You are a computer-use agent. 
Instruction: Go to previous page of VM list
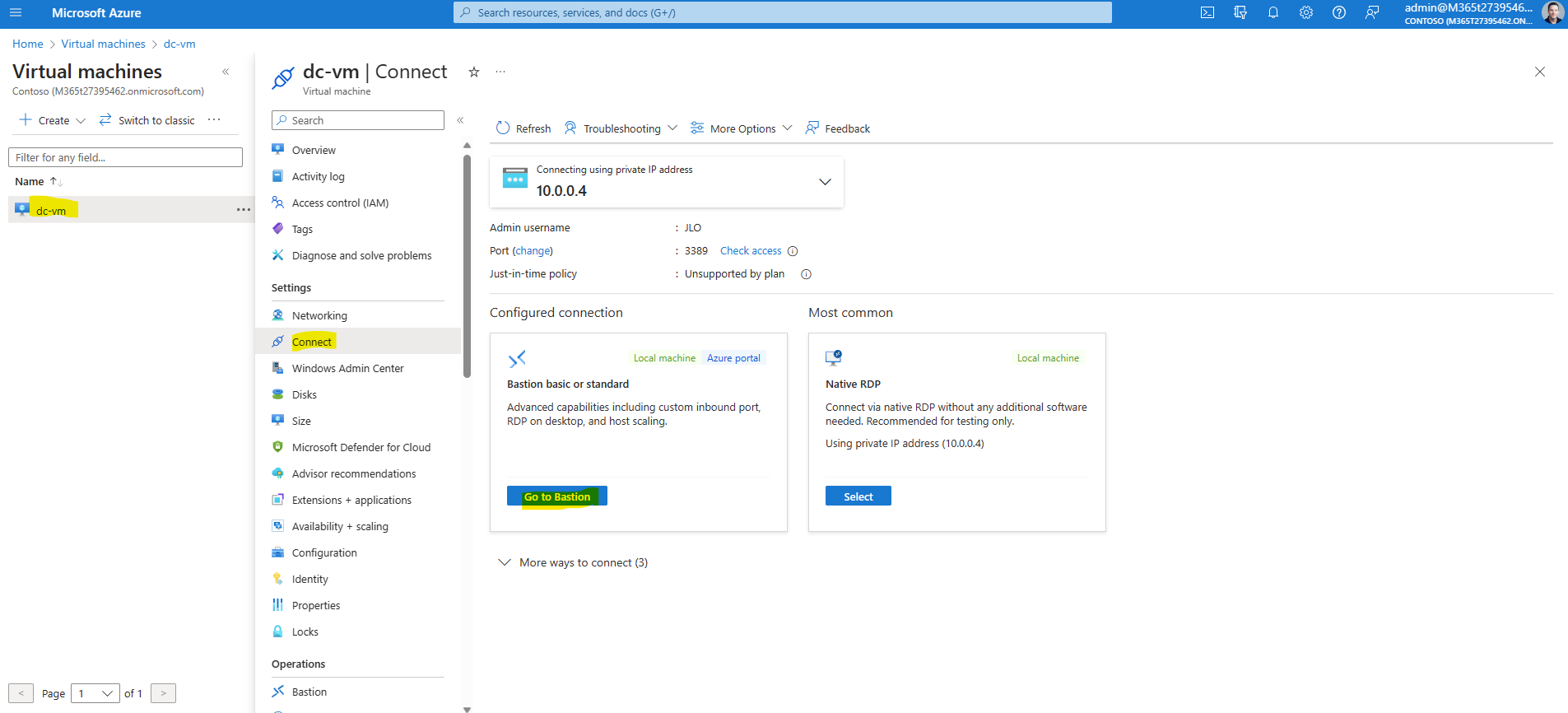click(x=21, y=693)
